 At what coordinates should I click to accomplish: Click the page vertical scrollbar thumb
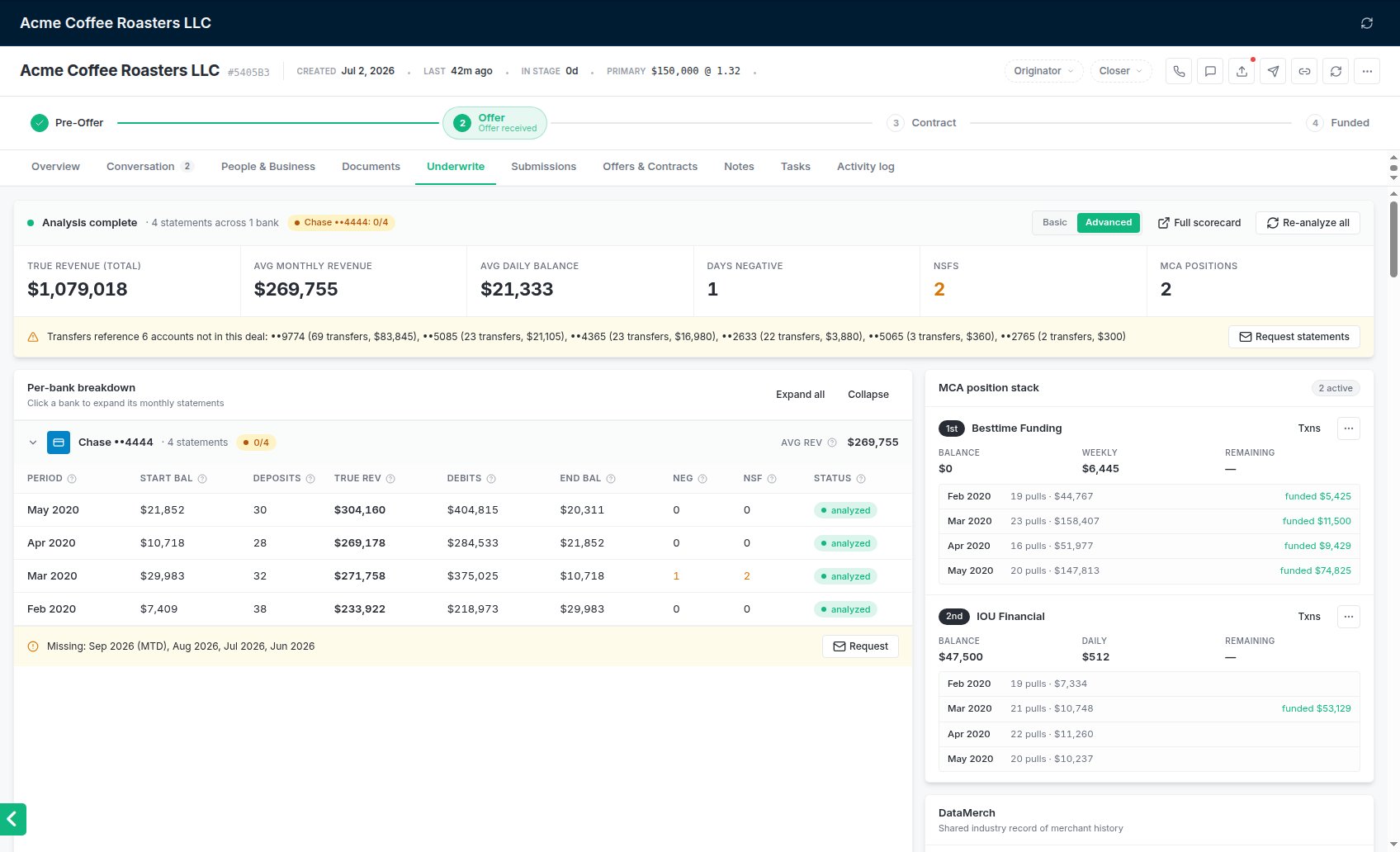1393,239
